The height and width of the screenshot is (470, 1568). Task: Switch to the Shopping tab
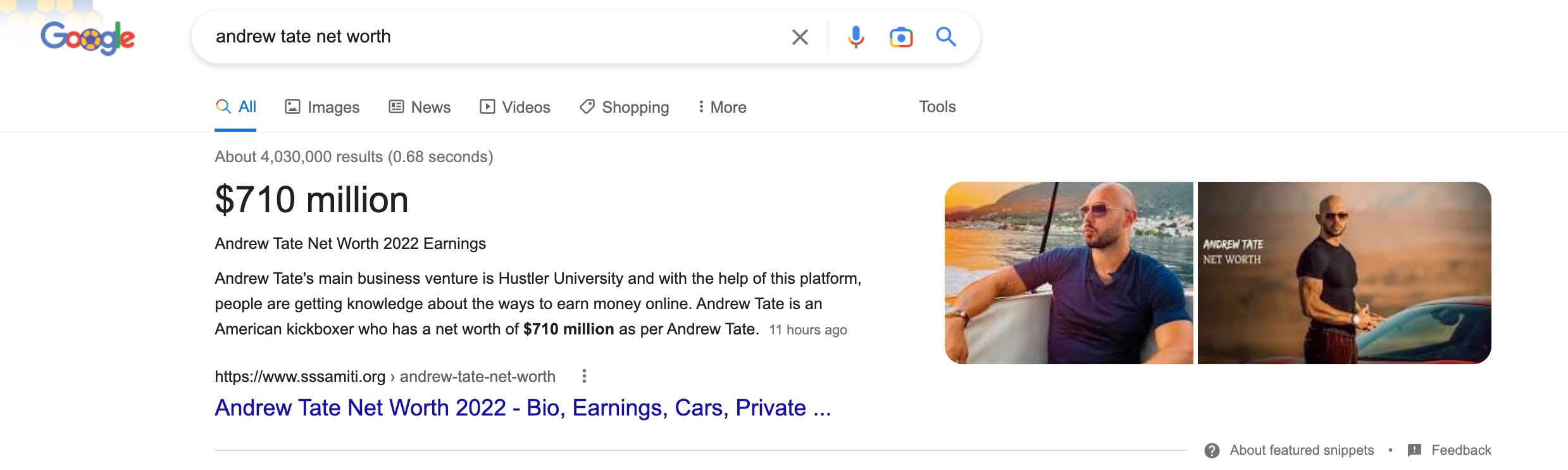tap(625, 107)
